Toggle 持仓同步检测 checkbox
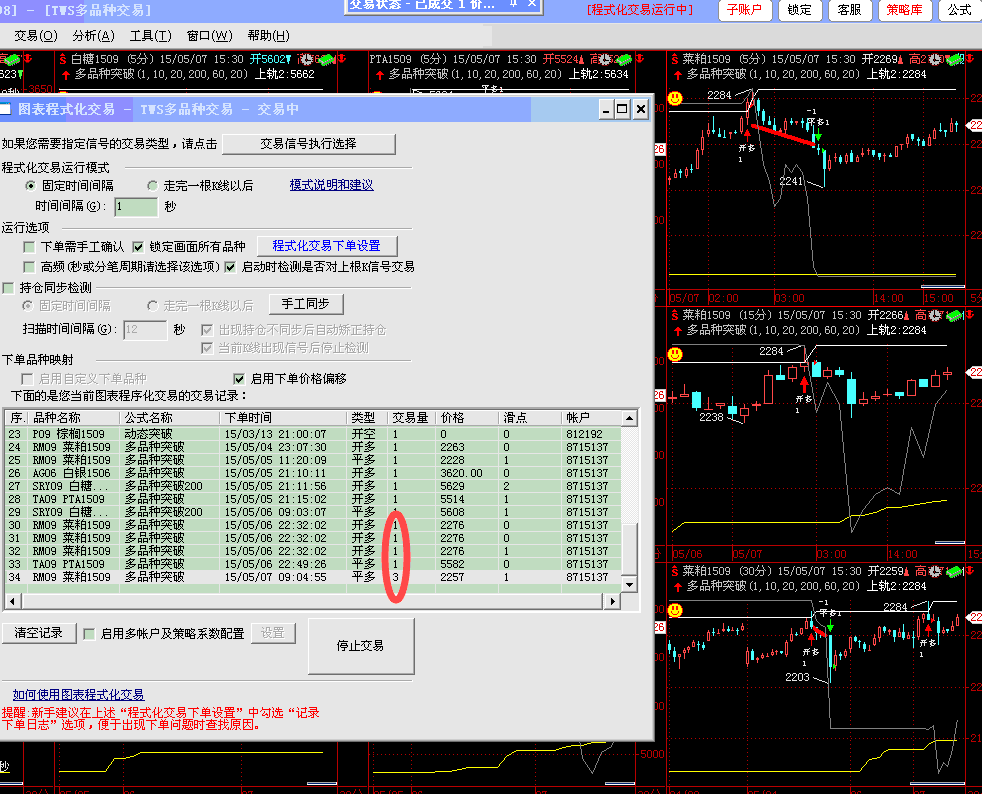The height and width of the screenshot is (794, 982). click(9, 288)
